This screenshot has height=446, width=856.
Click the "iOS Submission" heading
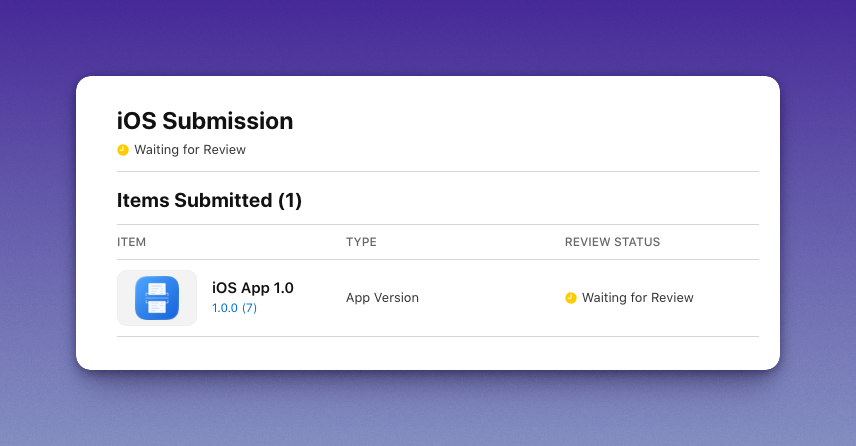click(205, 121)
